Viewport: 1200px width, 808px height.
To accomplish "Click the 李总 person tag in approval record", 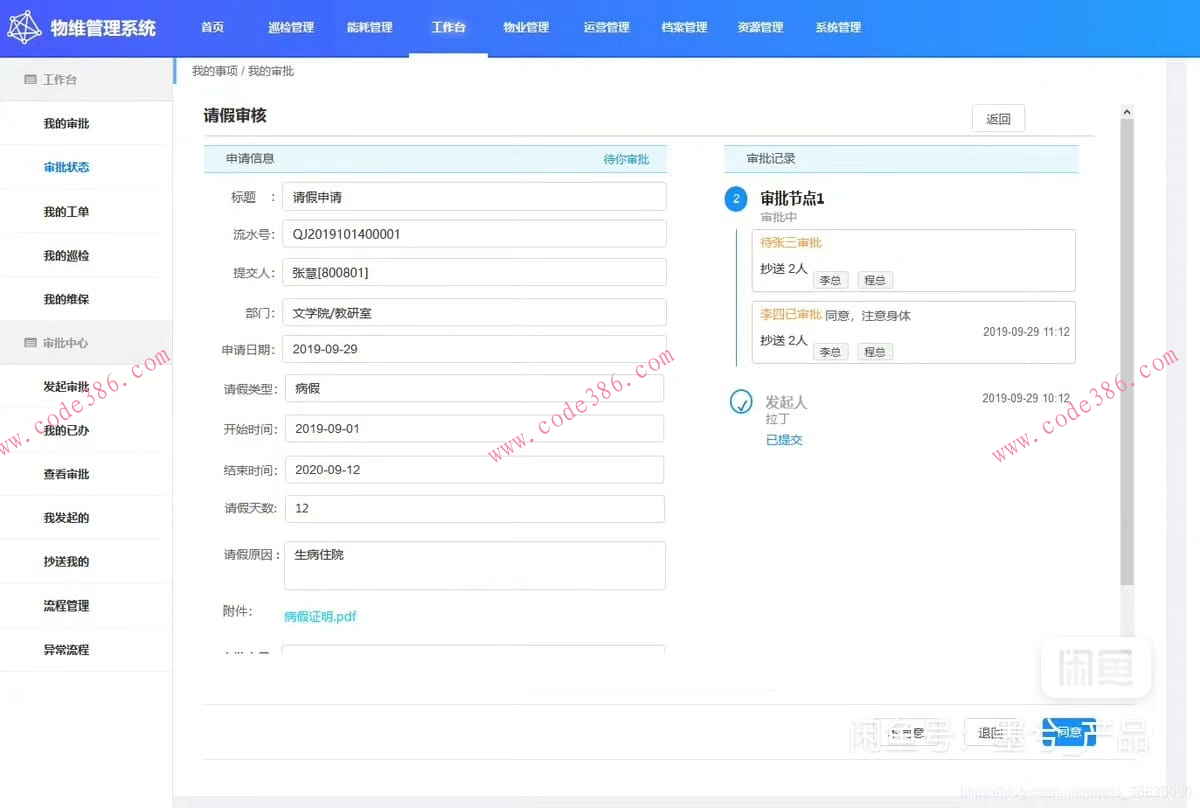I will coord(830,351).
